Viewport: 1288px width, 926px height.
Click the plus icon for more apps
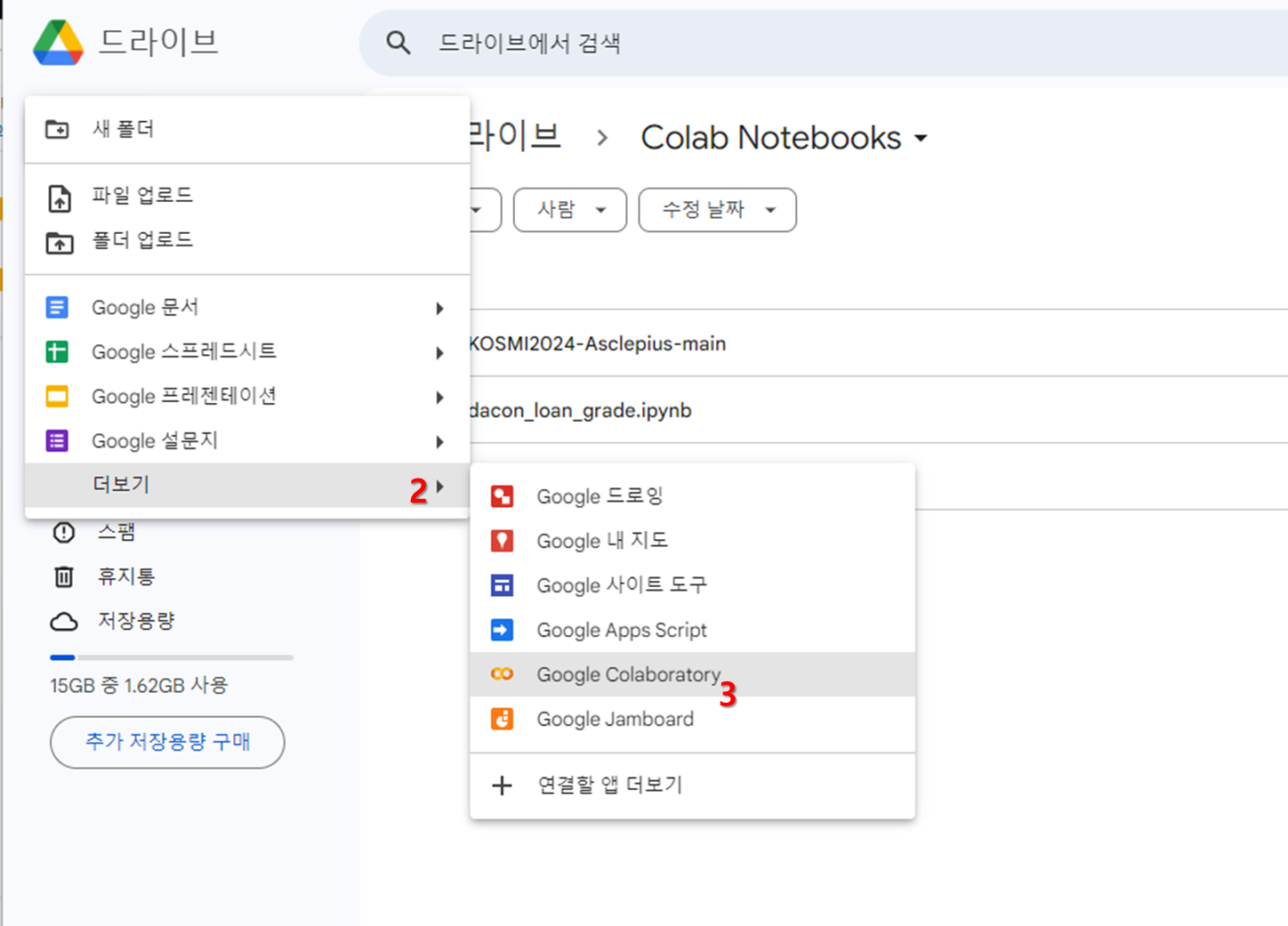[503, 785]
